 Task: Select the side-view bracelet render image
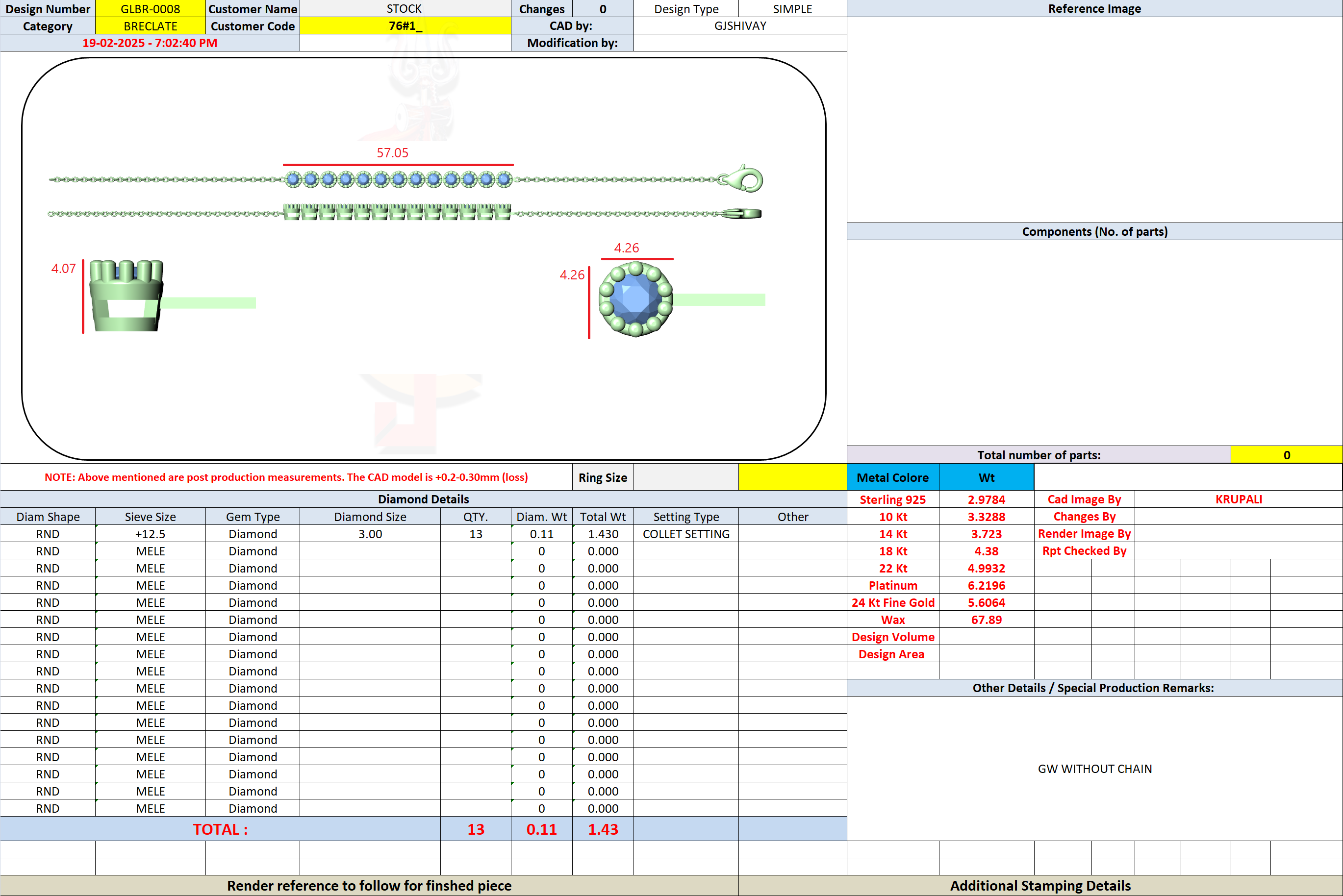tap(405, 213)
